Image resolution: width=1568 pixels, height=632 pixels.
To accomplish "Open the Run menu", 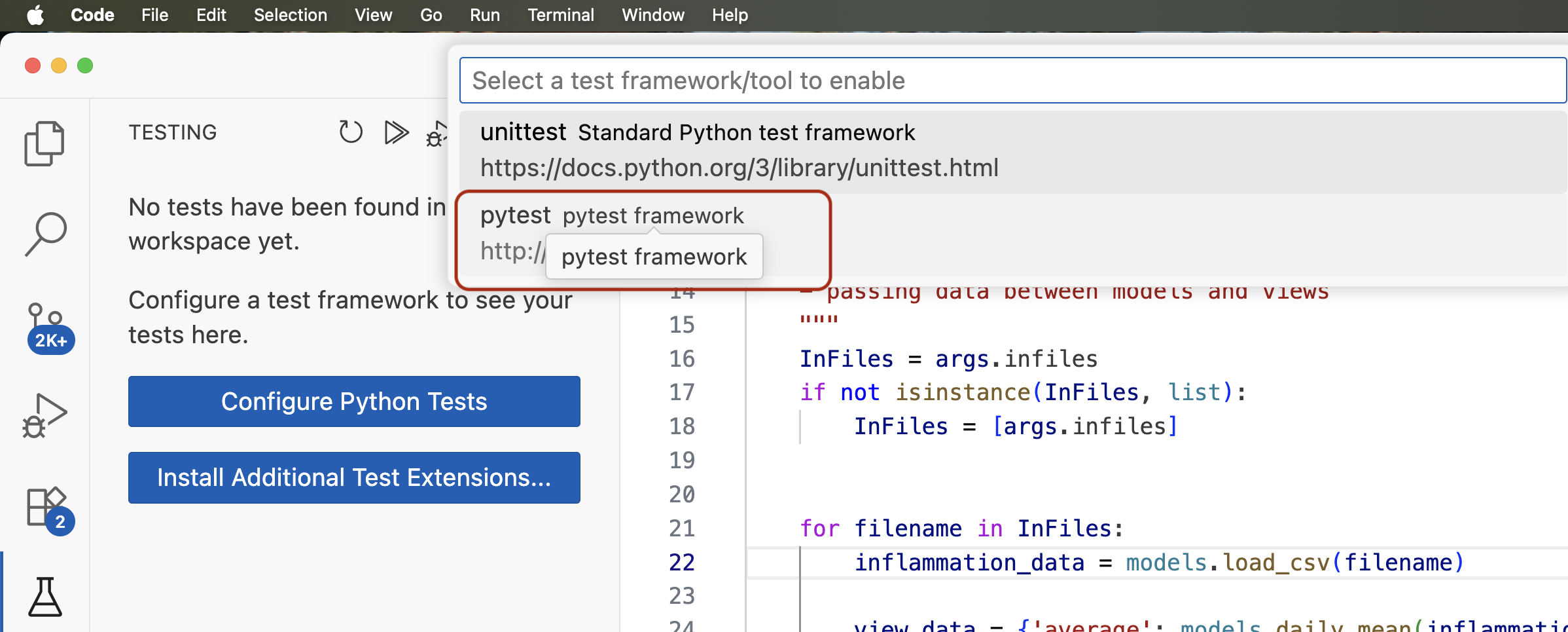I will point(484,14).
